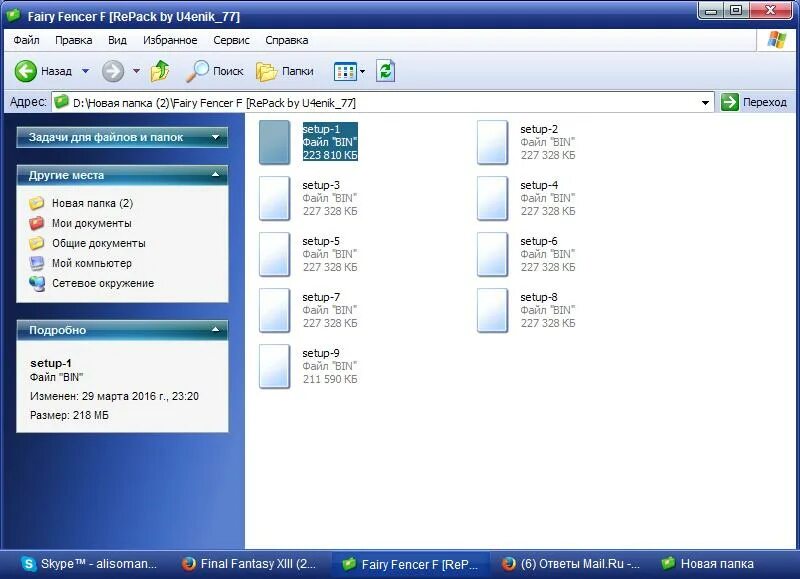Switch to Новая папка taskbar button
800x579 pixels.
pos(709,564)
